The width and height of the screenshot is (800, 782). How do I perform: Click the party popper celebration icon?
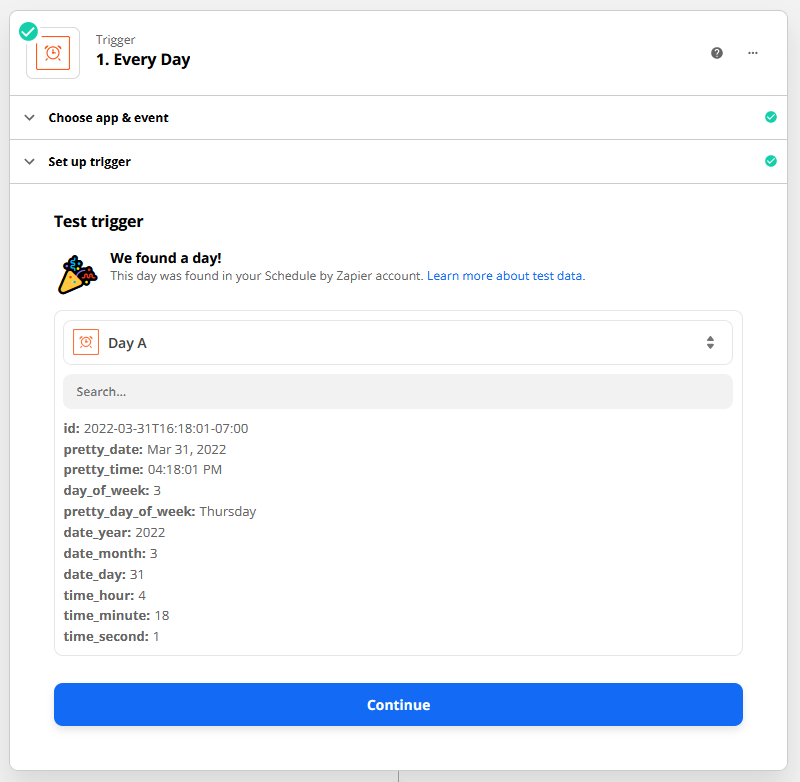pyautogui.click(x=77, y=275)
